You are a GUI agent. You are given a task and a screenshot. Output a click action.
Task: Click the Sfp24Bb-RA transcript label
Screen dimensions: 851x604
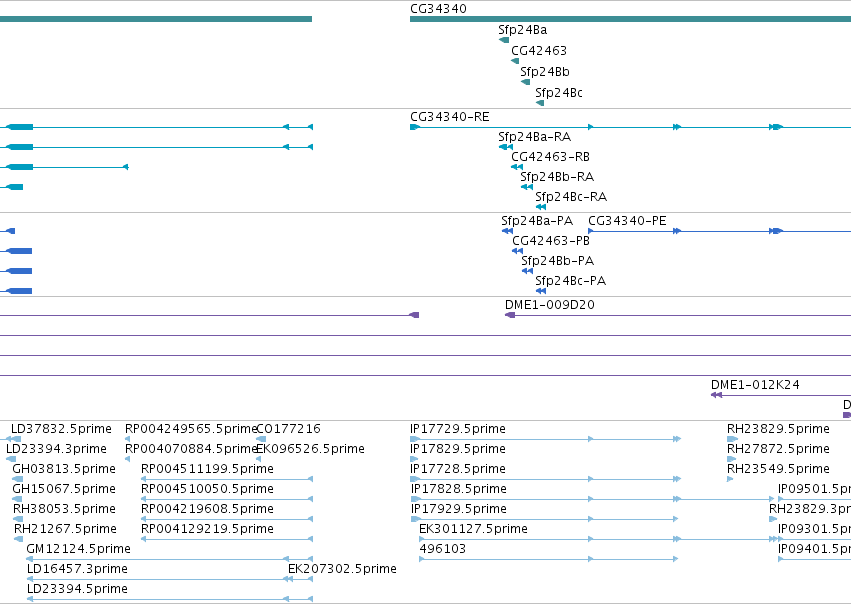click(556, 177)
